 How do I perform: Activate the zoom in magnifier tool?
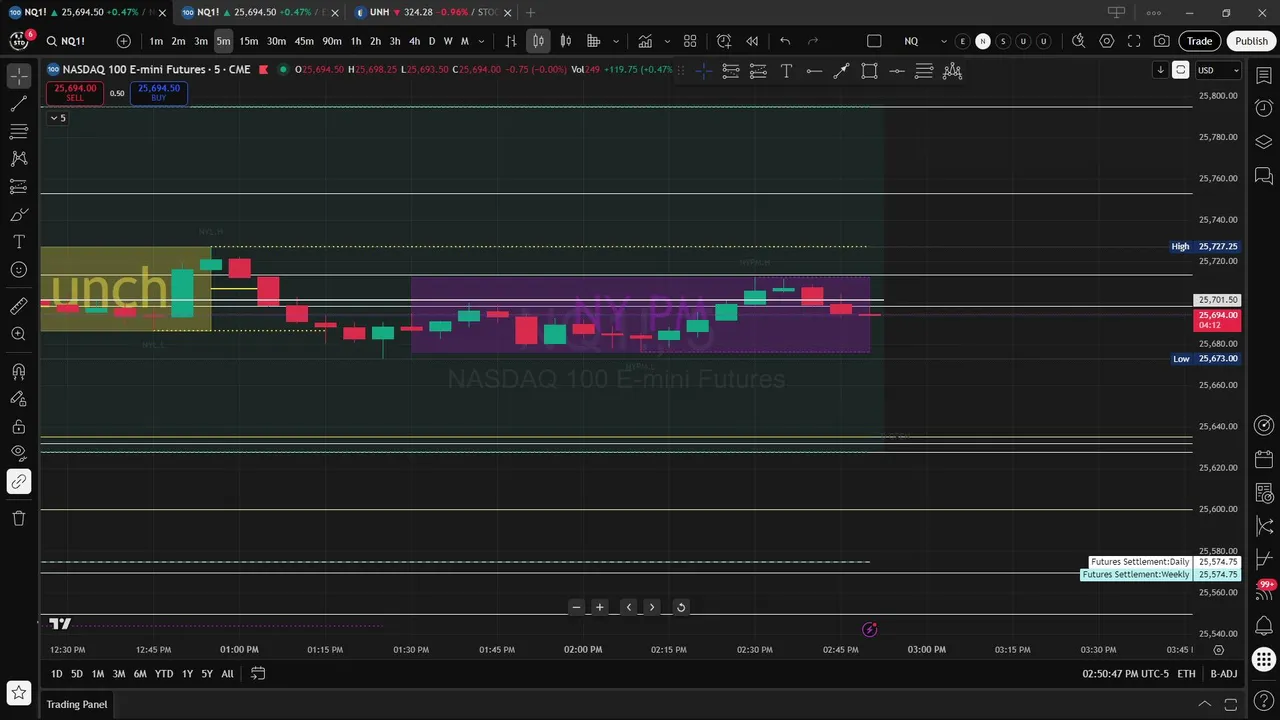tap(19, 334)
